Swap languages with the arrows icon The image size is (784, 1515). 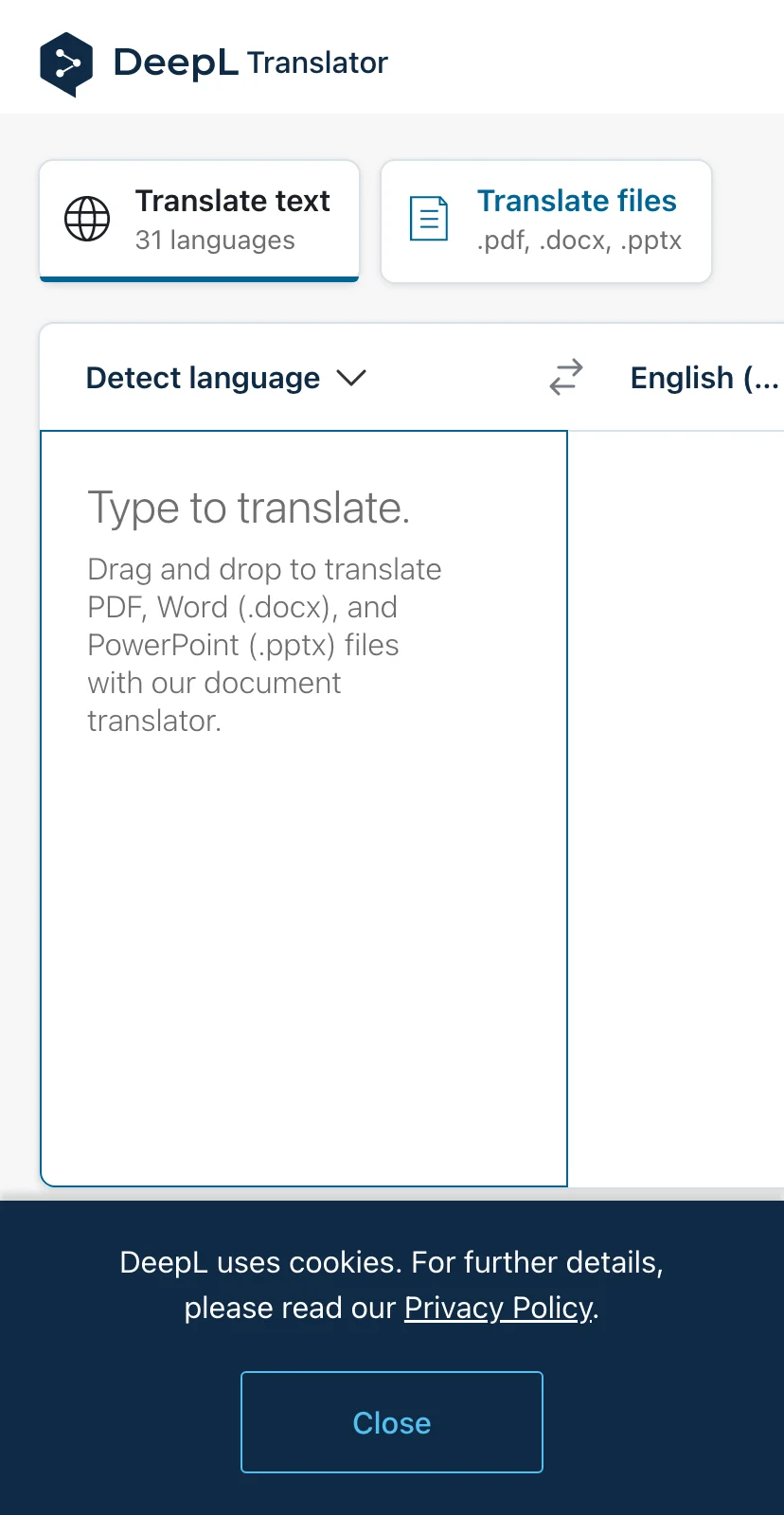pos(566,377)
